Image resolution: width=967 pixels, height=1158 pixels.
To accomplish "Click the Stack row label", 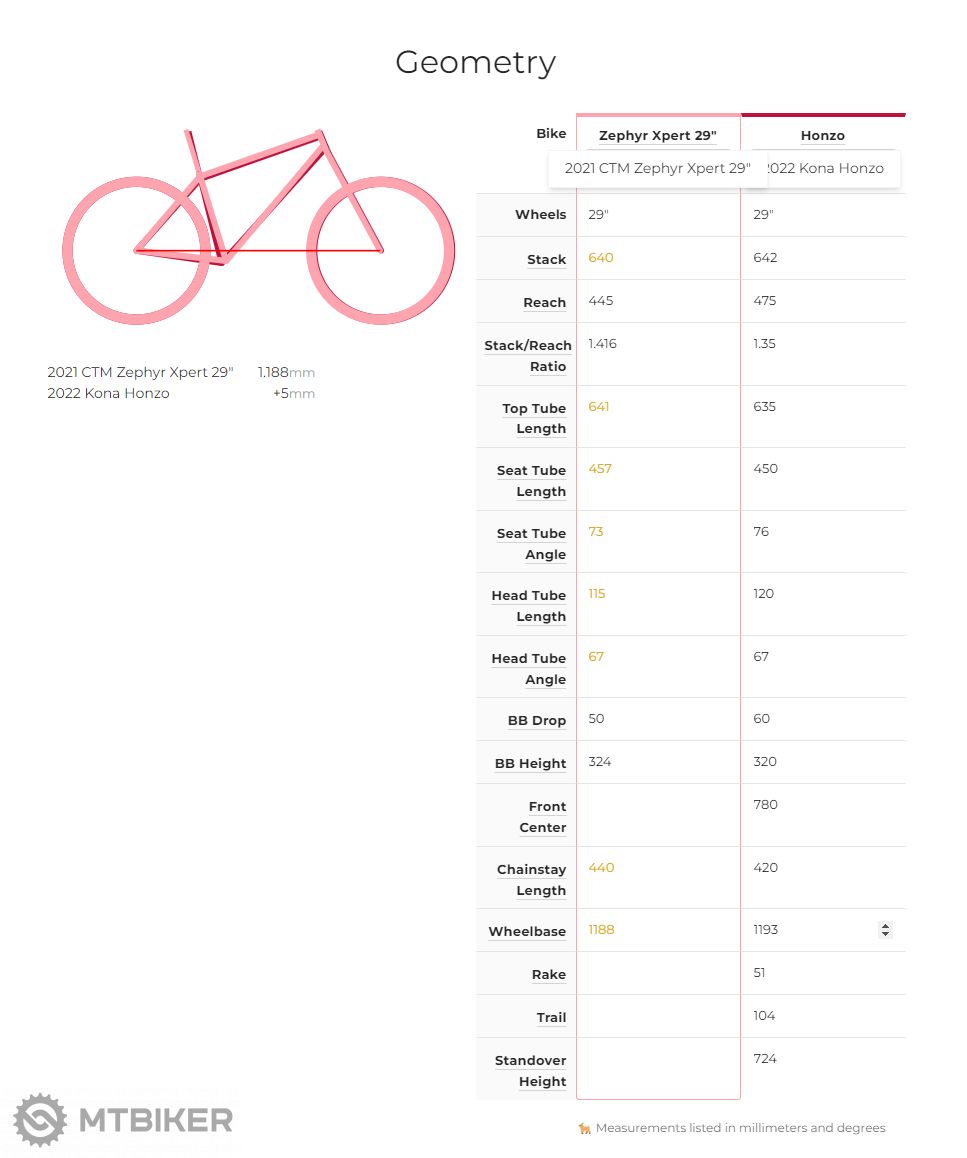I will tap(546, 259).
